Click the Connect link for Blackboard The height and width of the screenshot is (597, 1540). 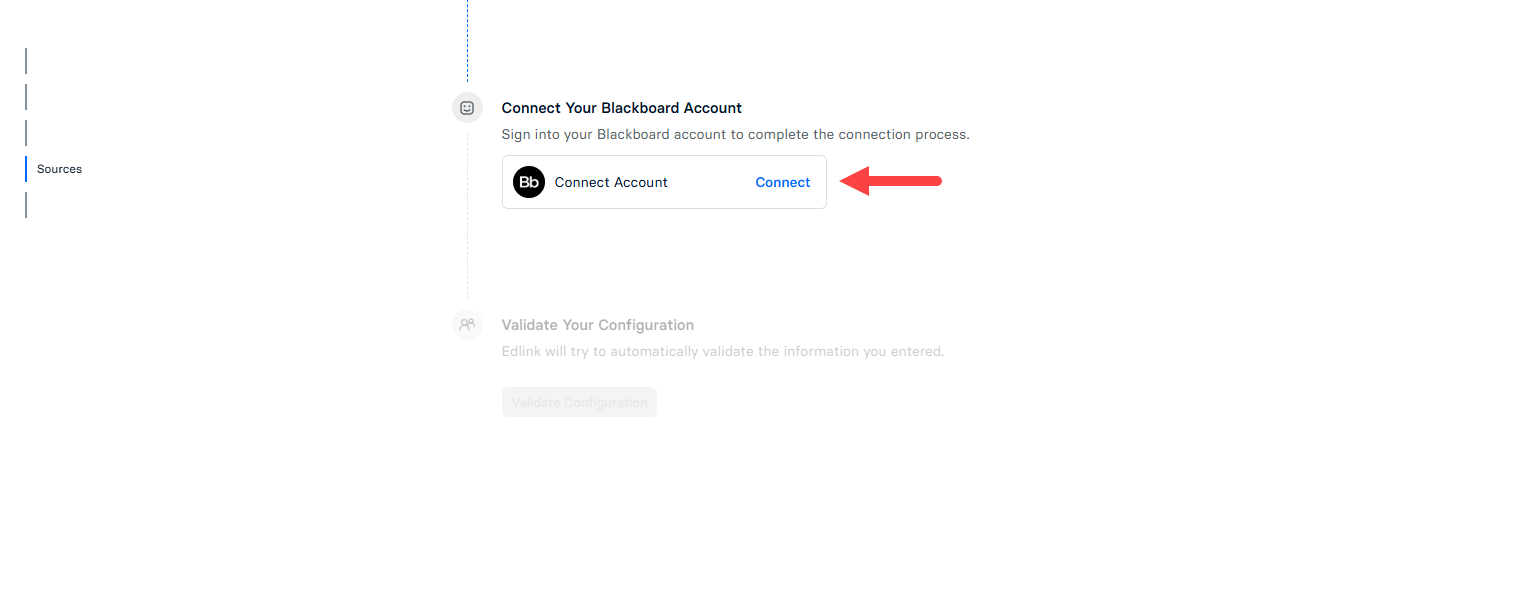(x=783, y=182)
